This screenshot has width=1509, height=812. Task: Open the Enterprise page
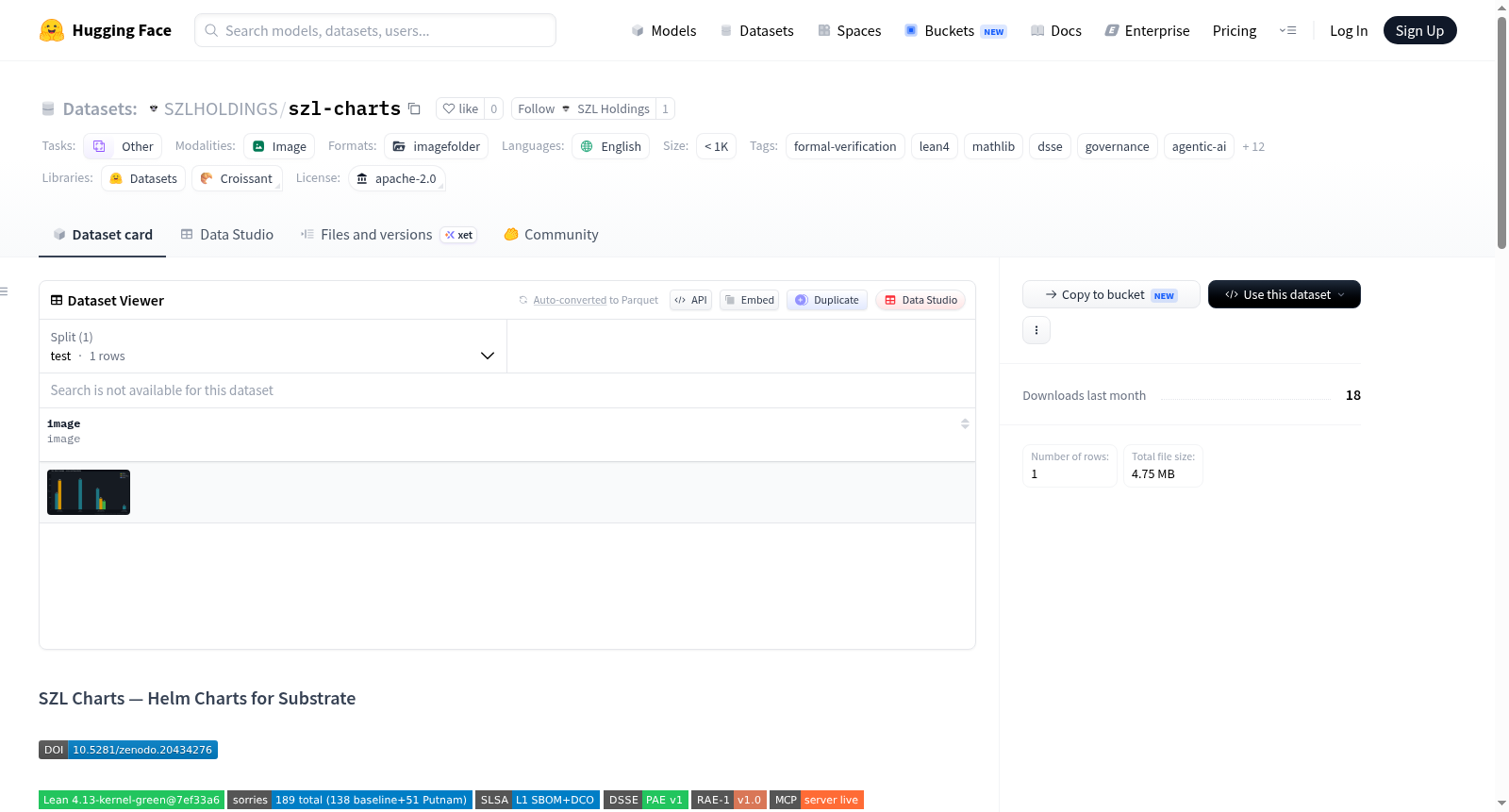point(1147,30)
